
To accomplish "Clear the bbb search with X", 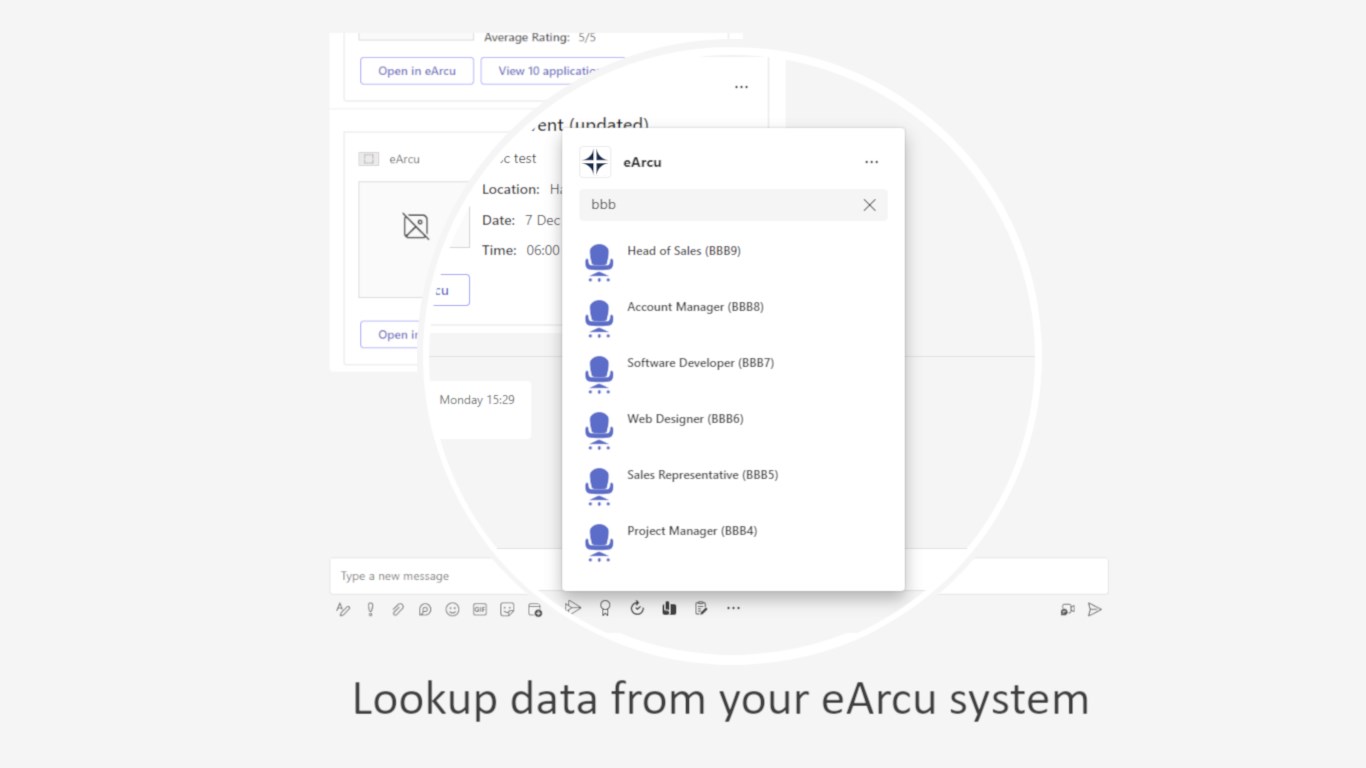I will click(869, 205).
